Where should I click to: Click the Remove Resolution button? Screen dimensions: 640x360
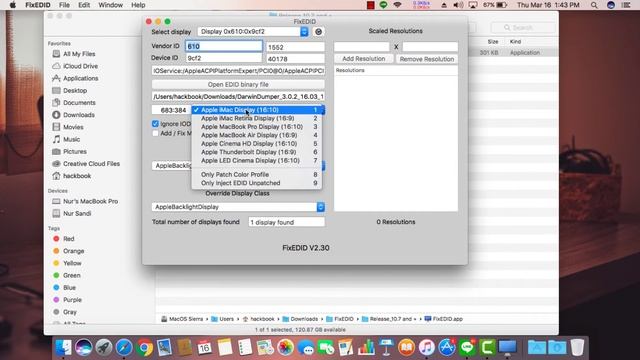pyautogui.click(x=427, y=59)
